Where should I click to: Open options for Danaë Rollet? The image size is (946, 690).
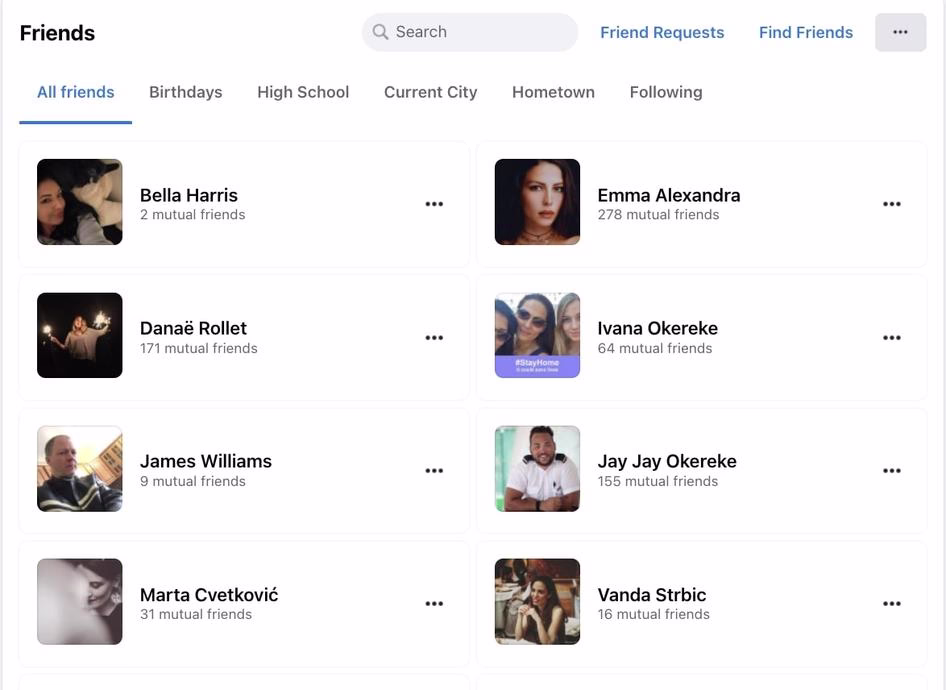click(434, 337)
